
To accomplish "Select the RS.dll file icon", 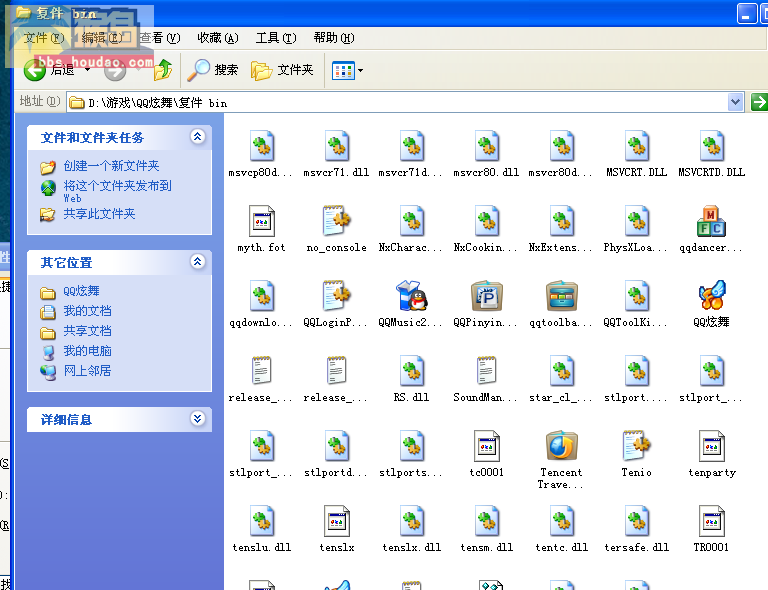I will pos(411,371).
